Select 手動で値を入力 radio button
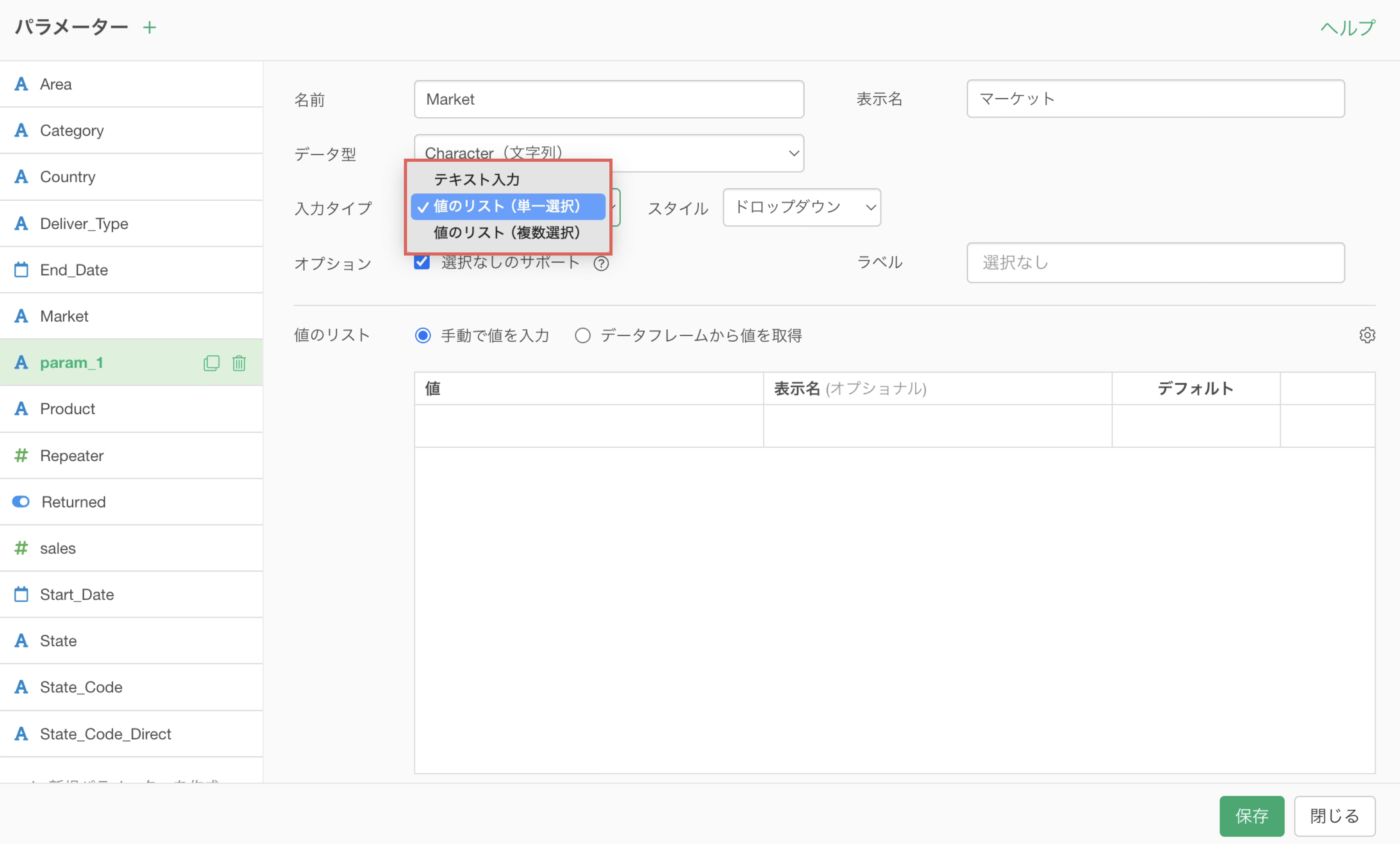Viewport: 1400px width, 844px height. point(423,335)
